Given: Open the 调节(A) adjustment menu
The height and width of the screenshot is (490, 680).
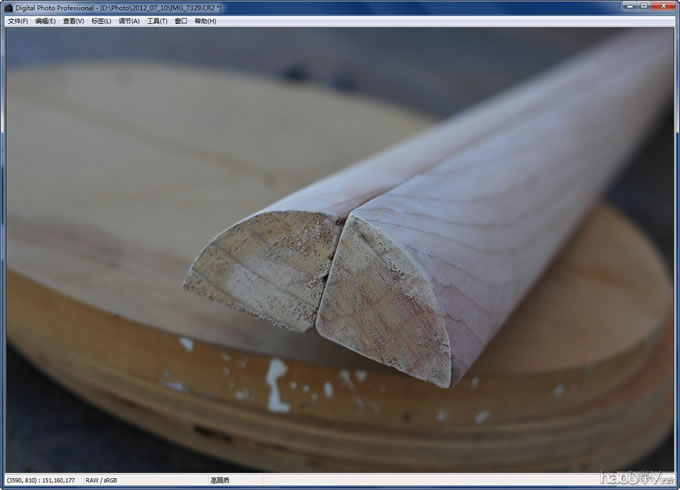Looking at the screenshot, I should pyautogui.click(x=129, y=20).
